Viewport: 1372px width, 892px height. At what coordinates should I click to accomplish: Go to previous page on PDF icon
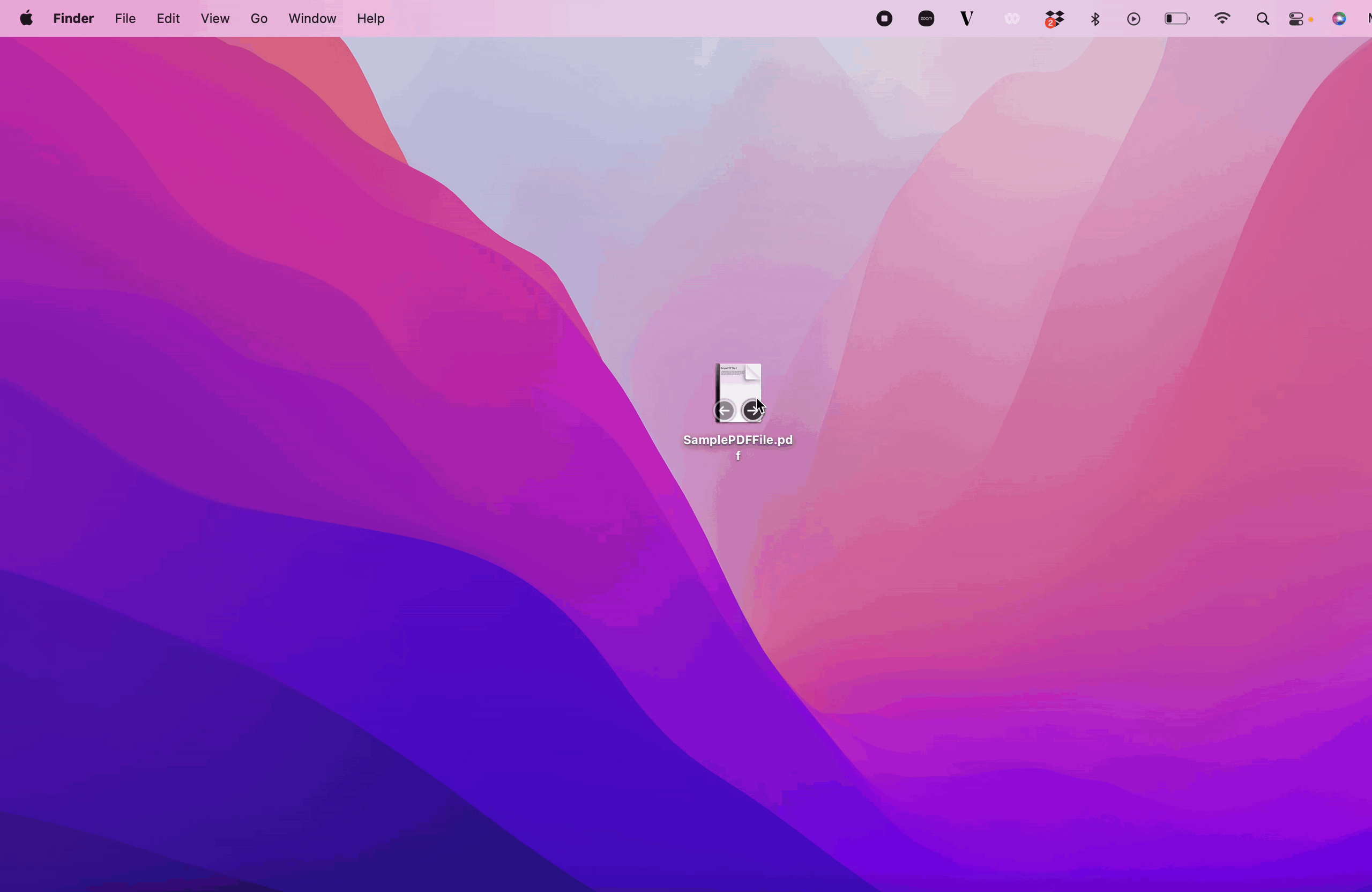click(x=725, y=411)
